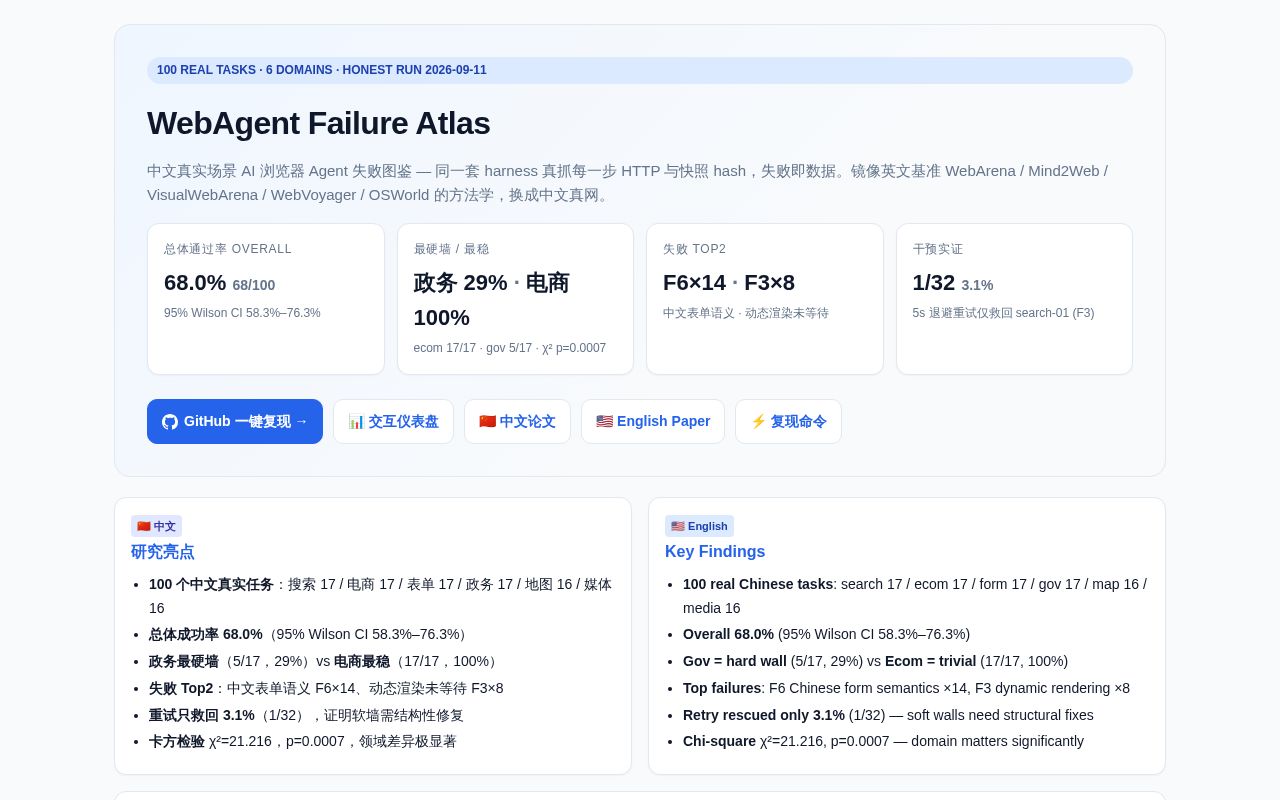Click the US flag icon on English Paper
The image size is (1280, 800).
[x=604, y=421]
